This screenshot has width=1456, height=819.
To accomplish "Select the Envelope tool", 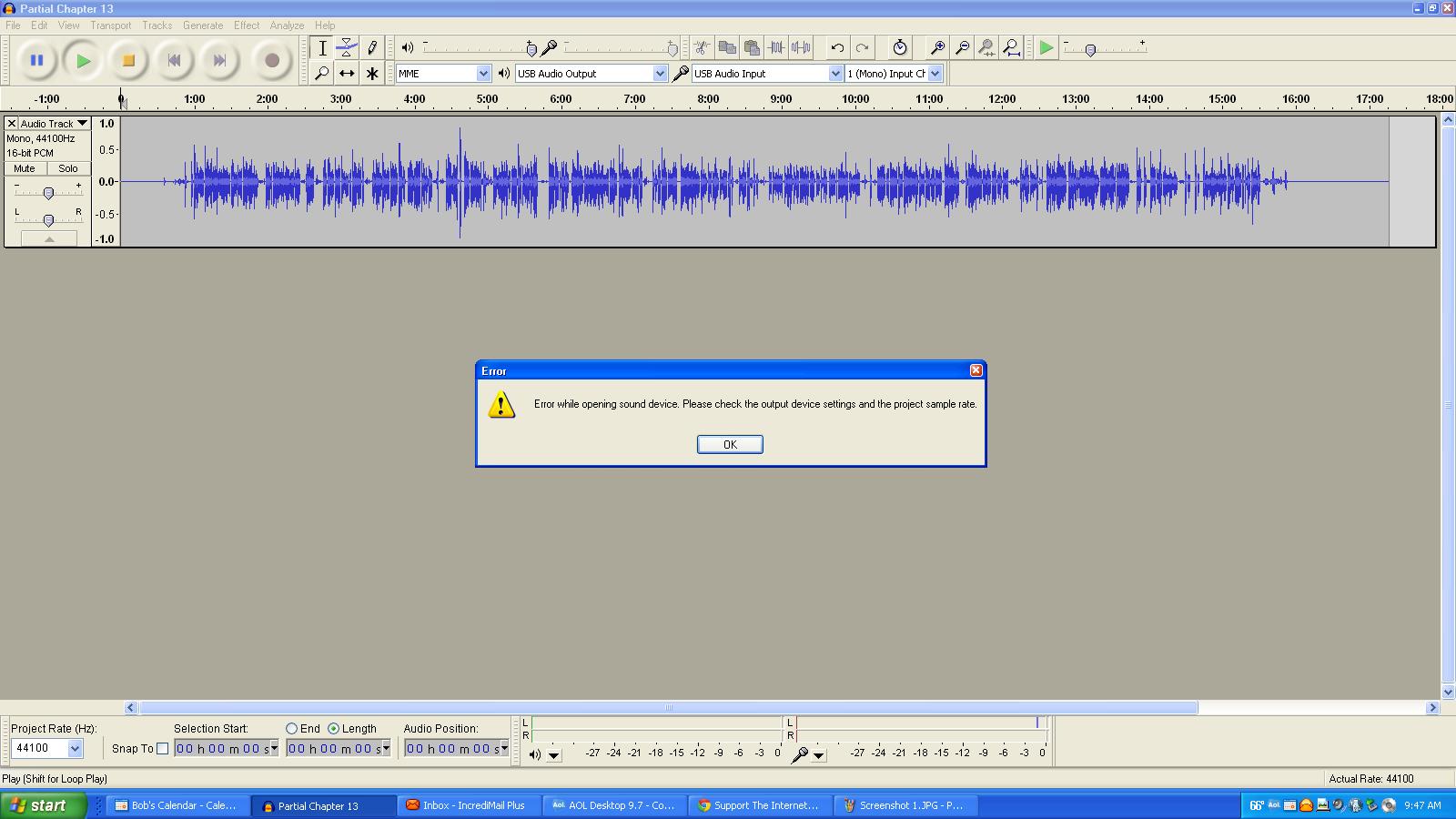I will (x=346, y=47).
